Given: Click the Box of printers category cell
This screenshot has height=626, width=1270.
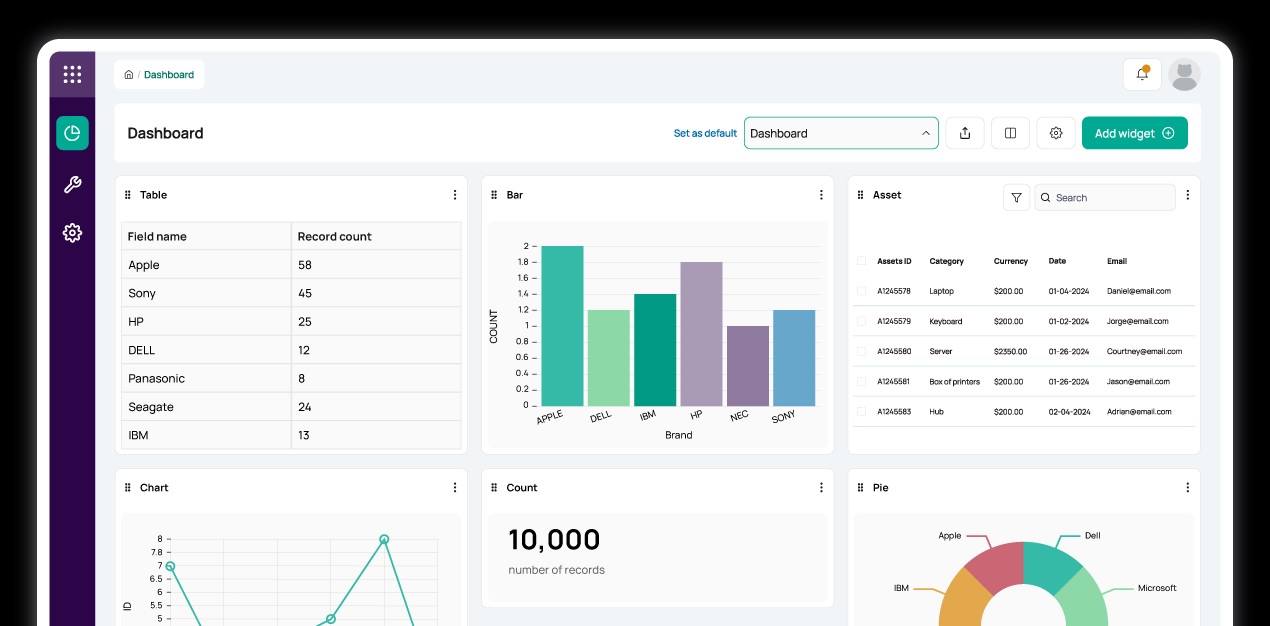Looking at the screenshot, I should [x=955, y=381].
